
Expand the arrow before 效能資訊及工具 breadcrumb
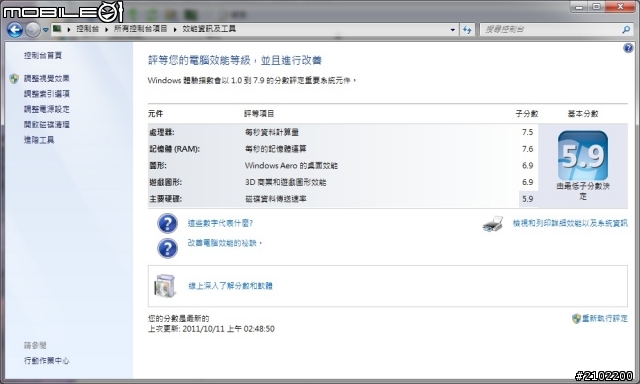[x=175, y=29]
